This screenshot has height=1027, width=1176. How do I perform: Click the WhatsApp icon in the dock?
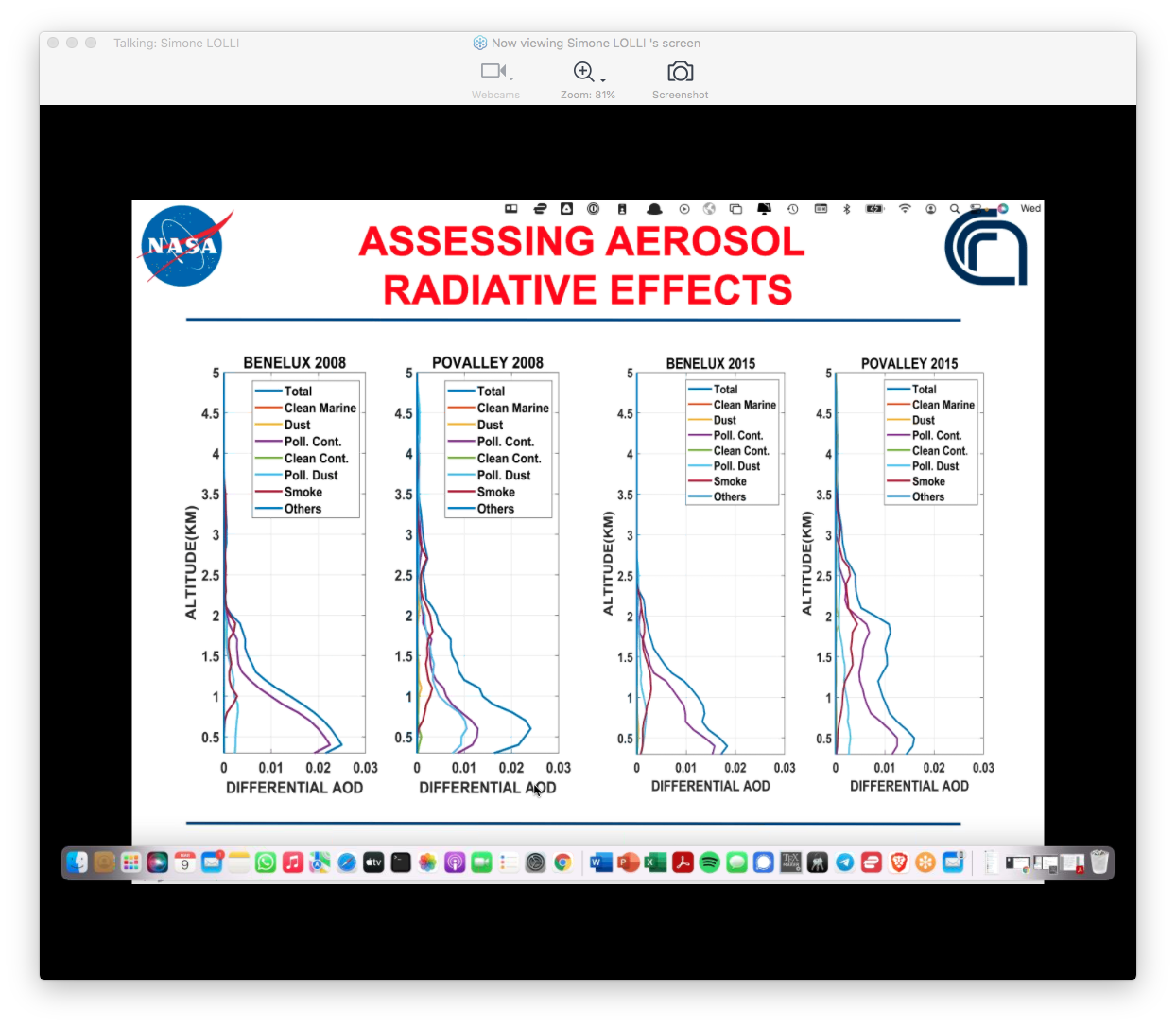click(x=266, y=862)
